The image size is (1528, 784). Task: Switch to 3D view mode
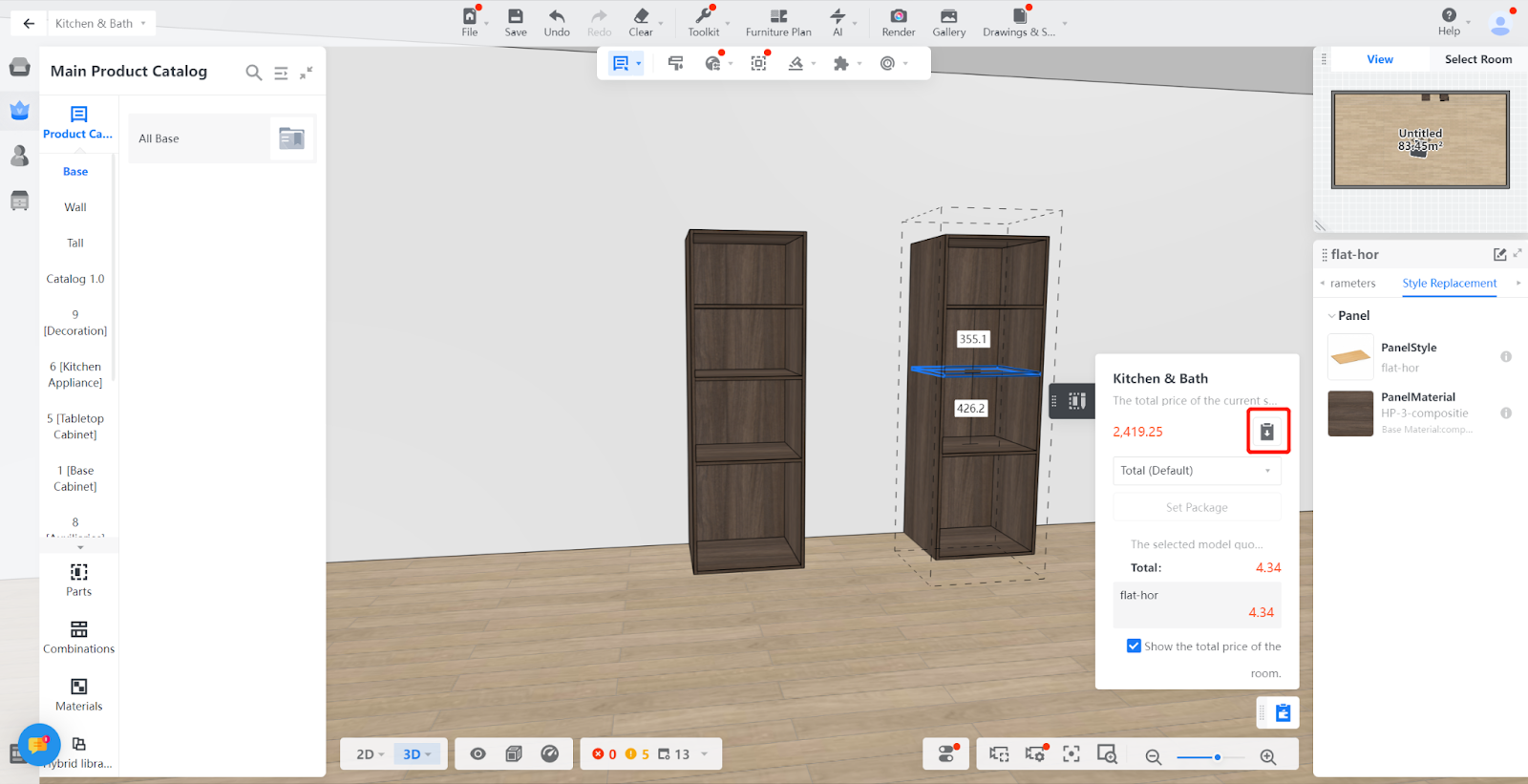coord(416,754)
